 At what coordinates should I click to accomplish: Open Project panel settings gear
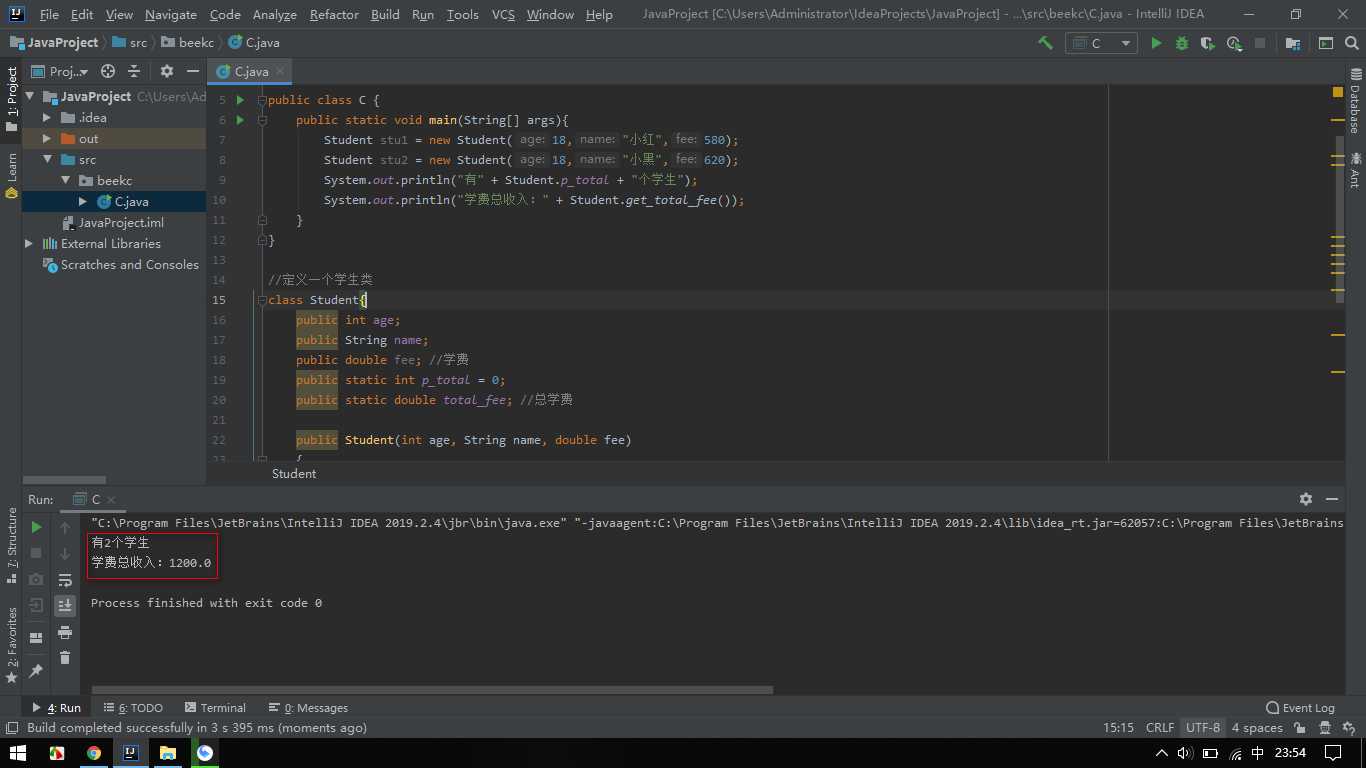[x=167, y=71]
